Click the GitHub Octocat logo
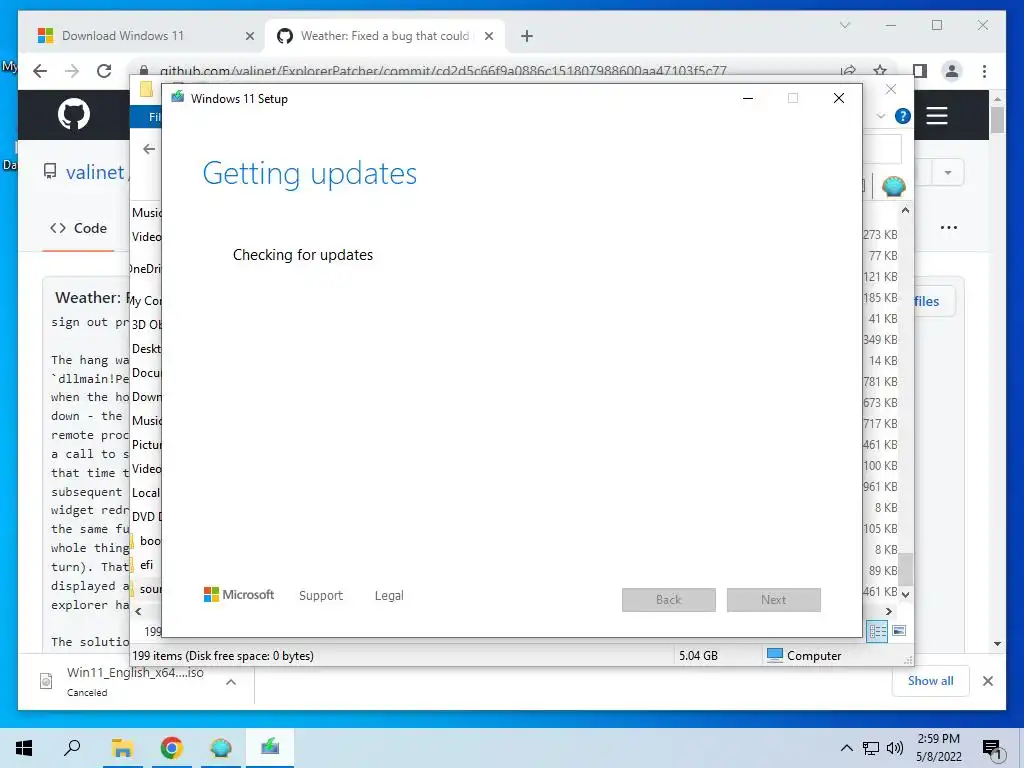The image size is (1024, 768). point(74,114)
